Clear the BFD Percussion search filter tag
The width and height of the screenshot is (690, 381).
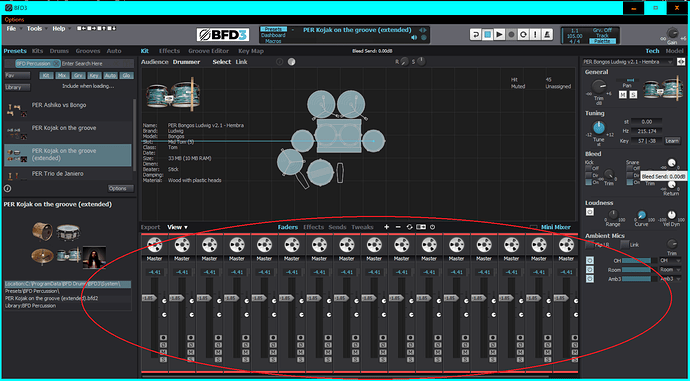[x=56, y=64]
